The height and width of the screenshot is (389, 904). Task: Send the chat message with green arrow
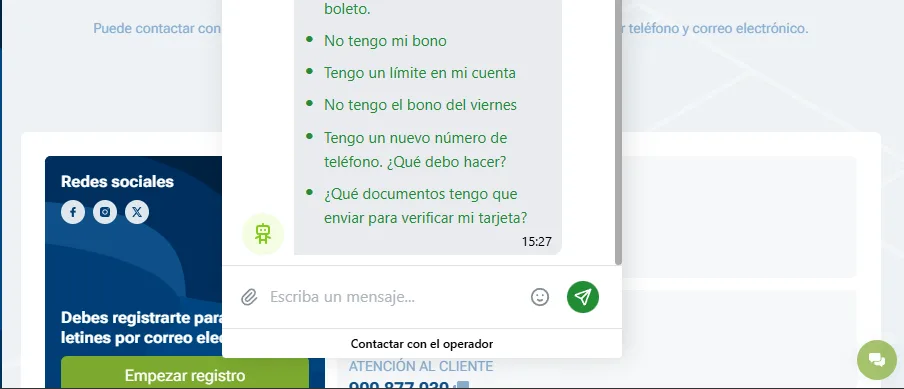coord(583,297)
